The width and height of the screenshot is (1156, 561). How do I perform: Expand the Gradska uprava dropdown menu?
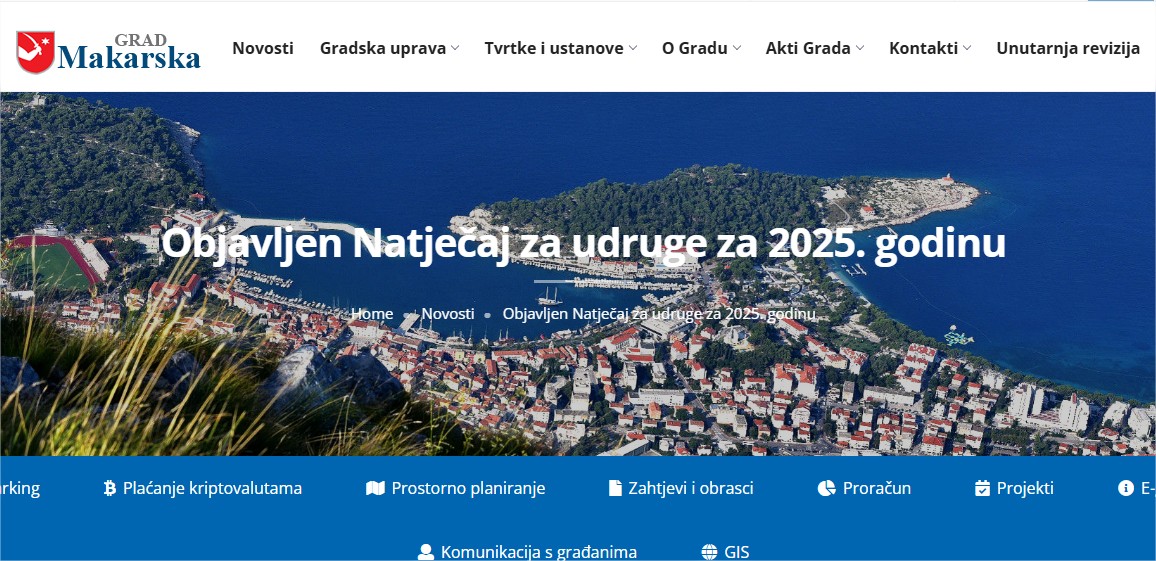tap(389, 49)
